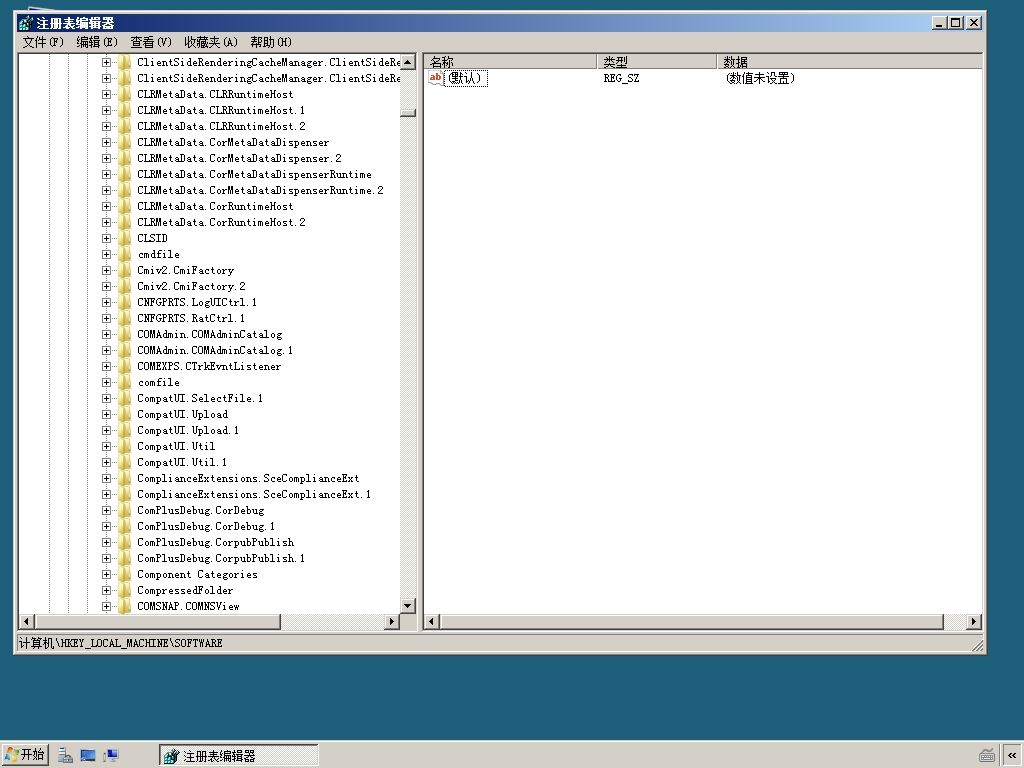Click 注册表编辑器 taskbar button

click(238, 756)
